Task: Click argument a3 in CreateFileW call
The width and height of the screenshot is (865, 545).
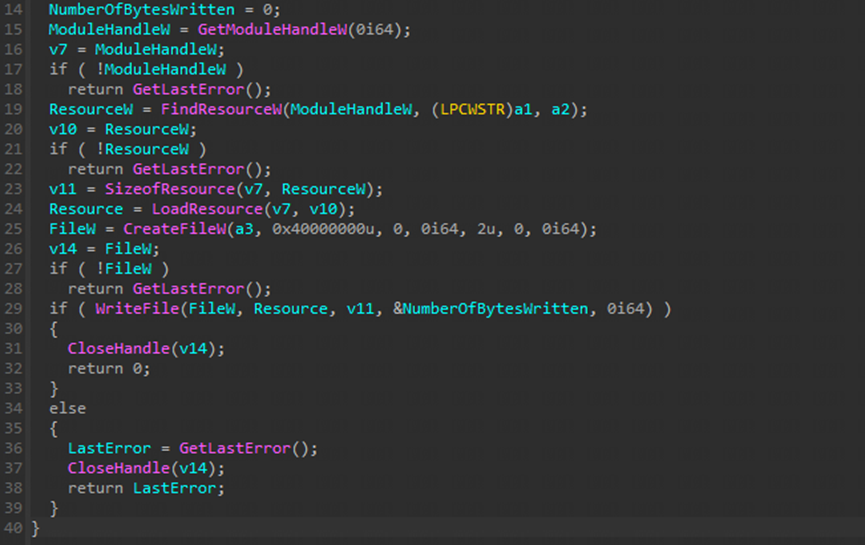Action: tap(244, 228)
